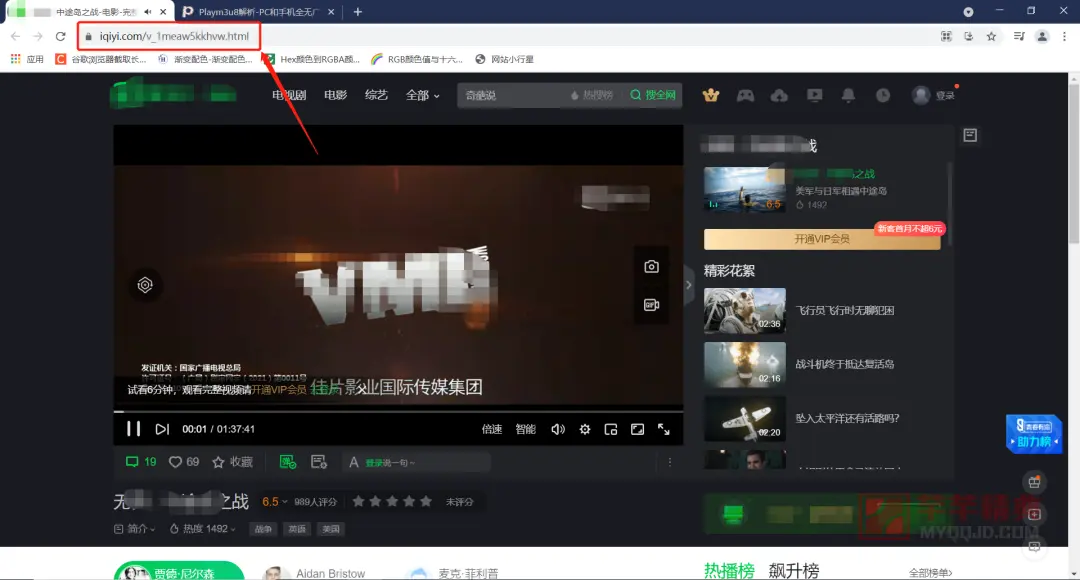Bookmark this page with the star icon

click(991, 37)
